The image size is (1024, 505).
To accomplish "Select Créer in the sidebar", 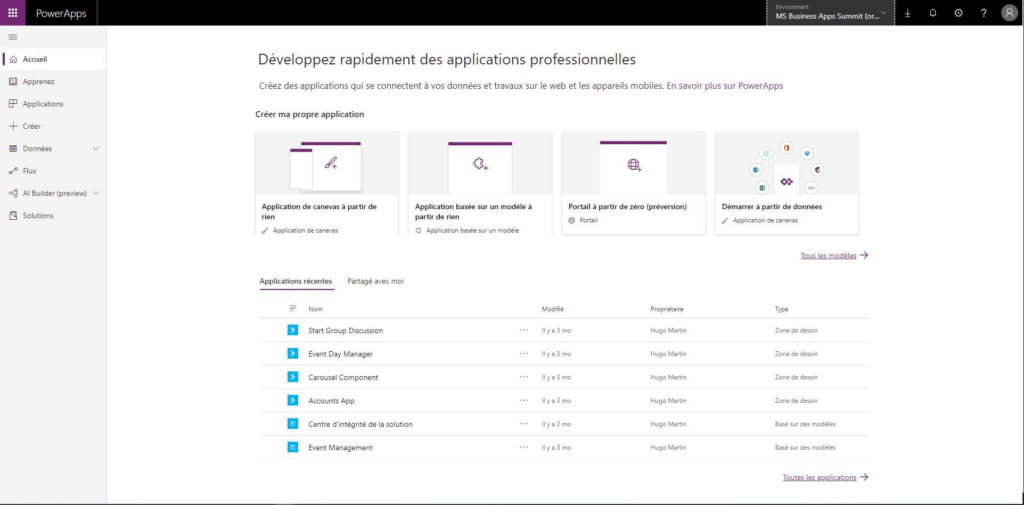I will pyautogui.click(x=53, y=126).
